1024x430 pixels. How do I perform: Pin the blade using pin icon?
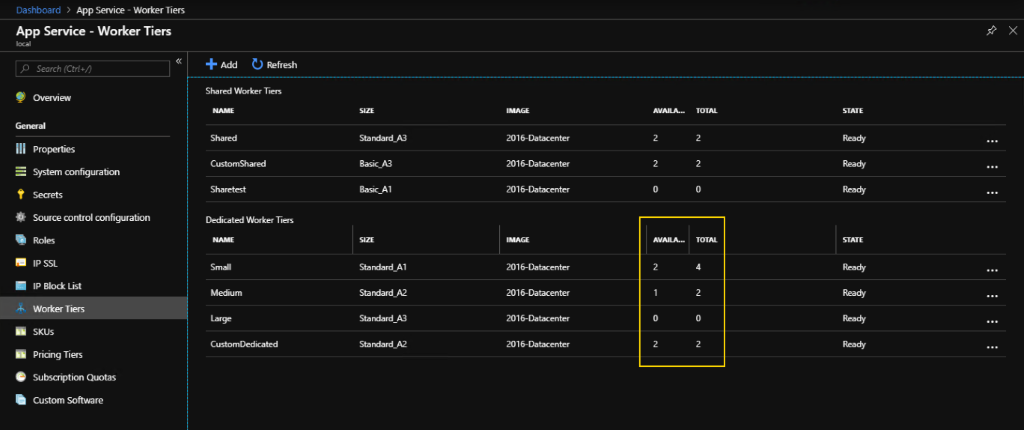[991, 31]
